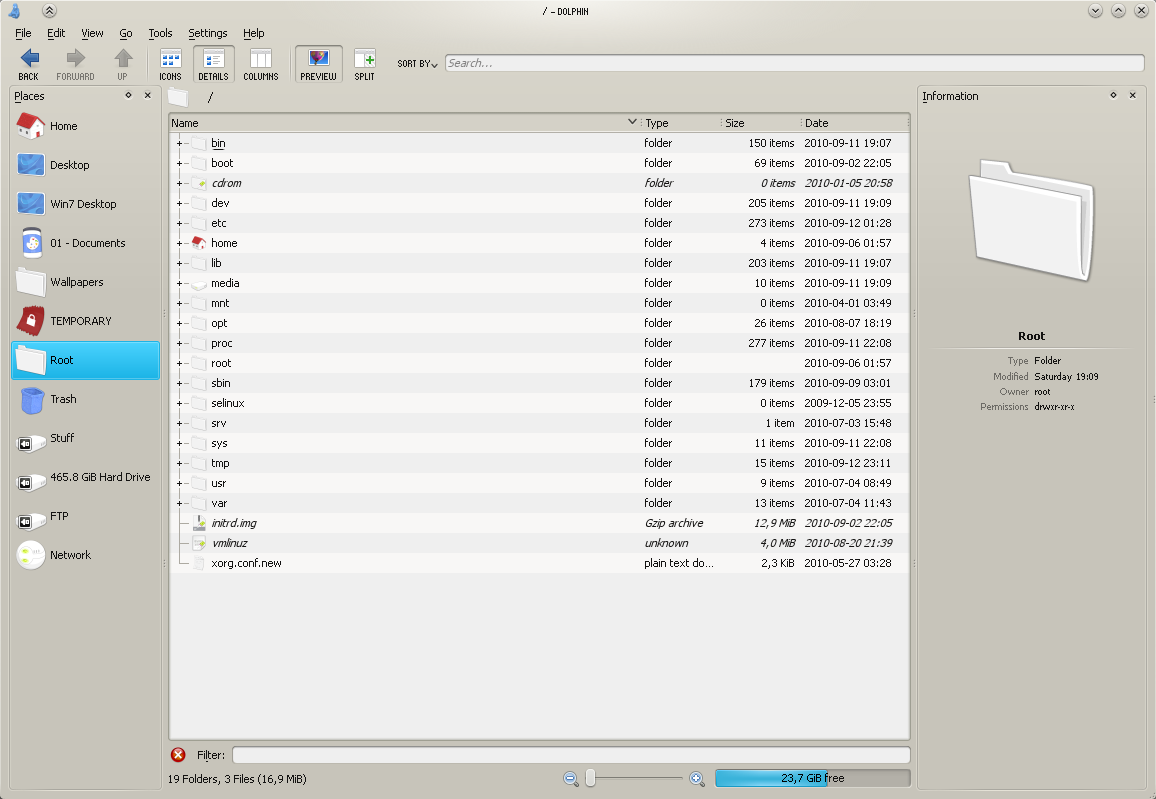Sort by Size column header
The width and height of the screenshot is (1156, 799).
(762, 123)
